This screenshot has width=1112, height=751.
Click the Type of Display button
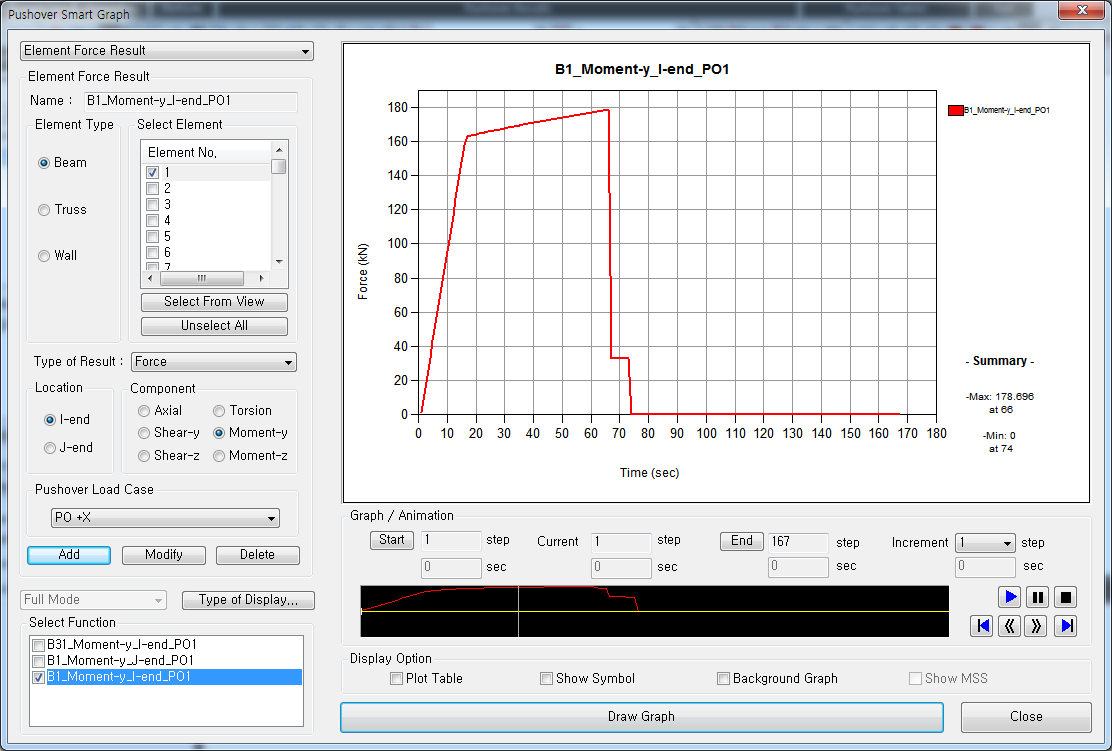(248, 600)
